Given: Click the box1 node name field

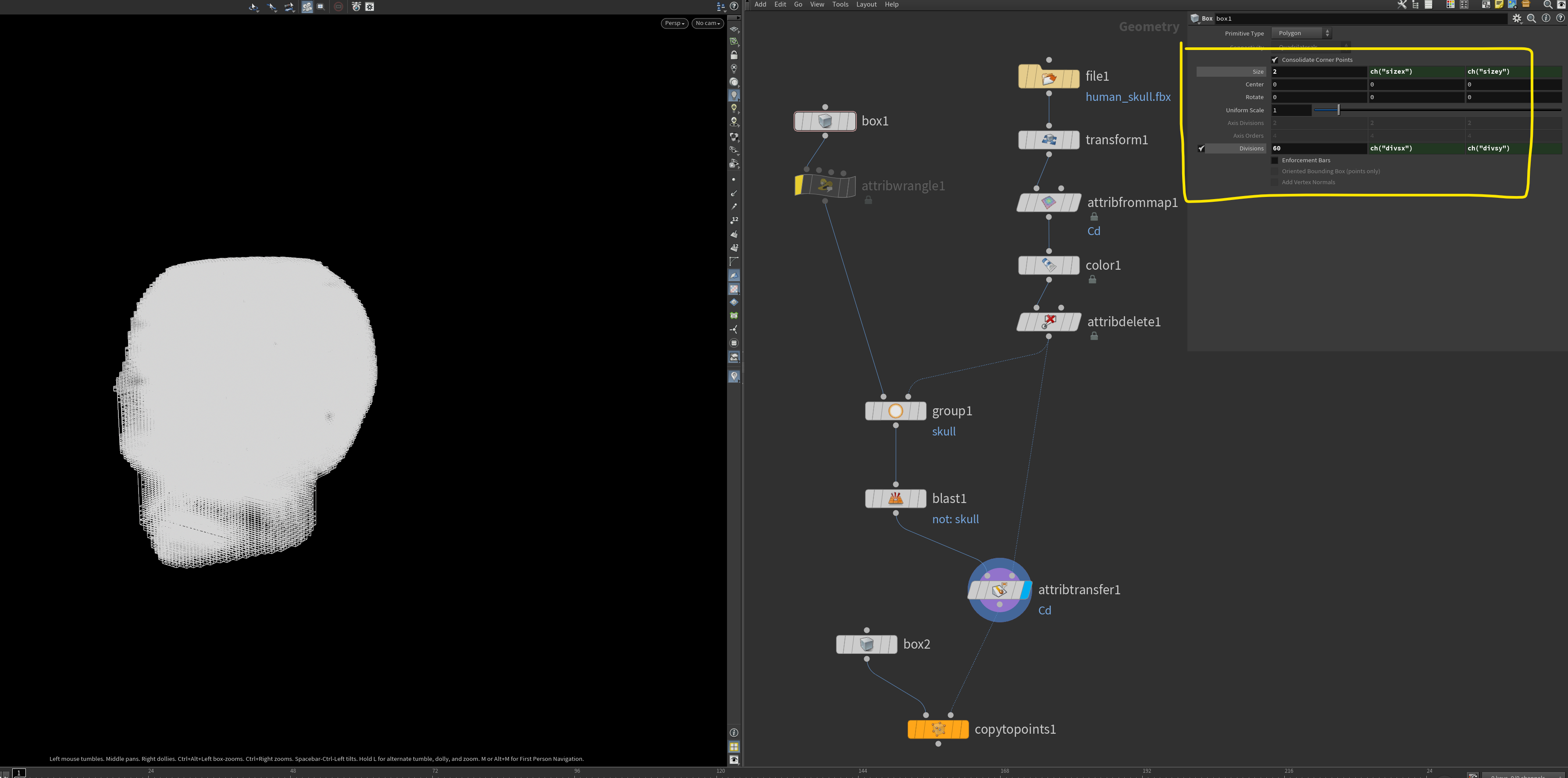Looking at the screenshot, I should (x=1361, y=18).
